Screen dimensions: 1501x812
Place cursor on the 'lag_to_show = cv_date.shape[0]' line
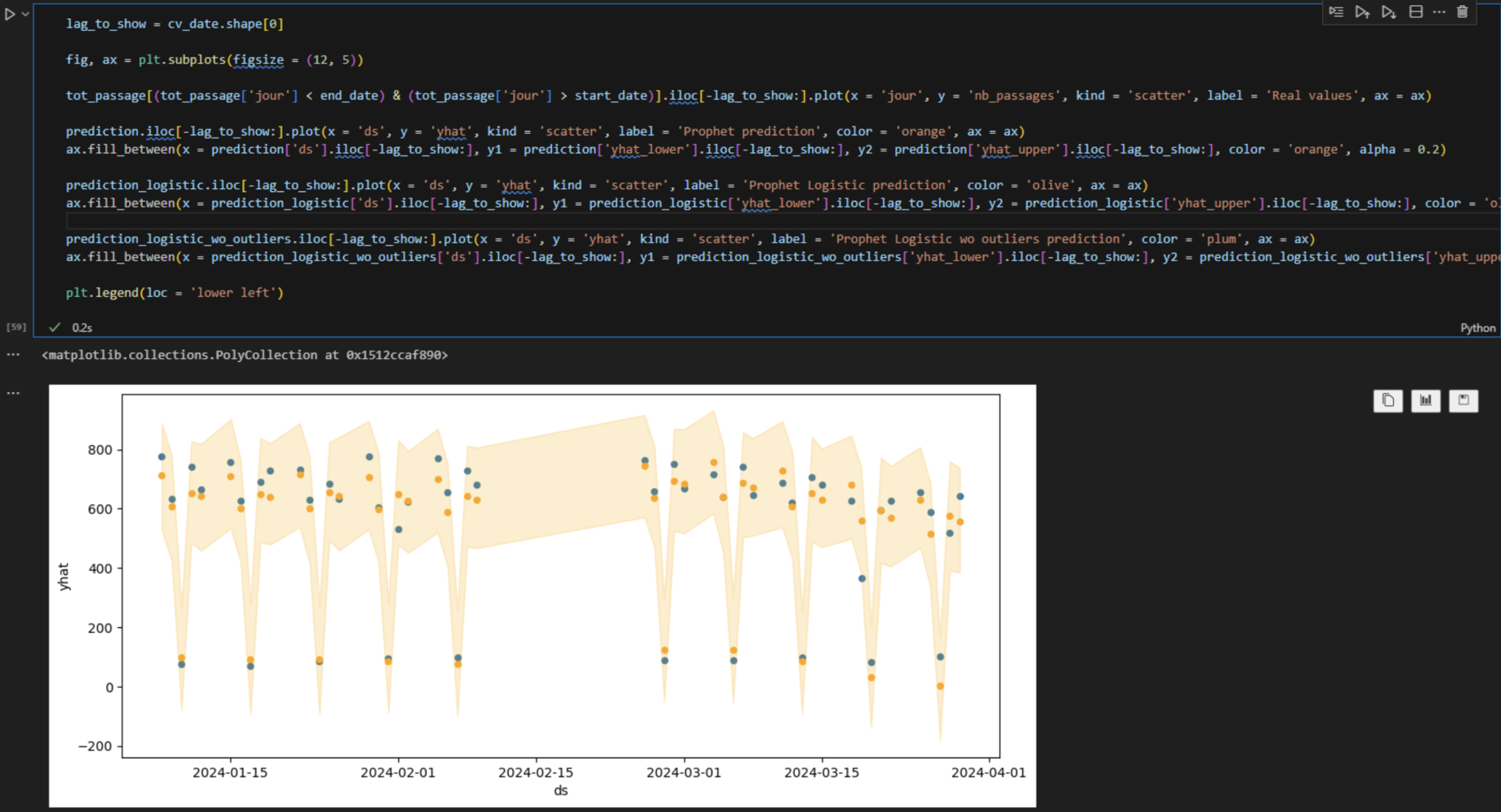(x=175, y=24)
